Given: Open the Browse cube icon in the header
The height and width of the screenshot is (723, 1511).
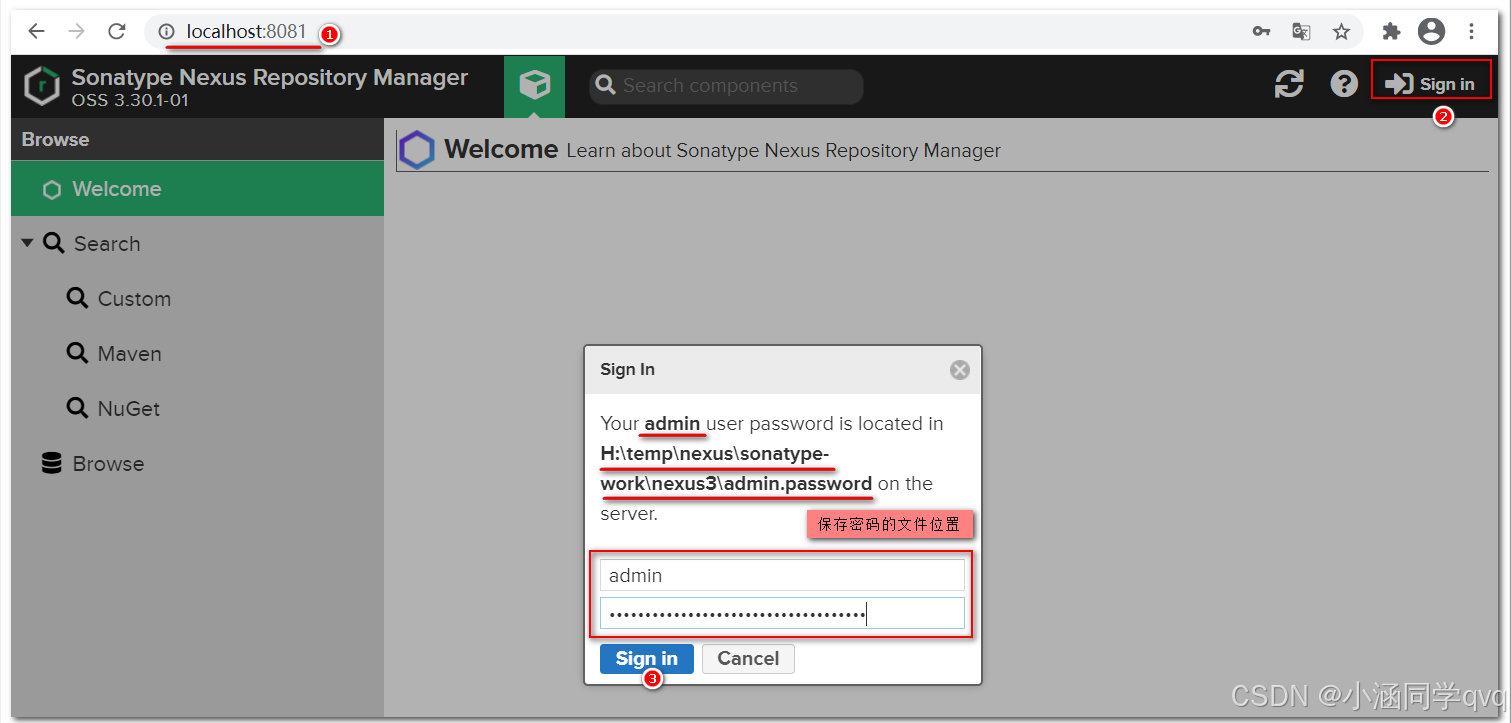Looking at the screenshot, I should click(535, 85).
